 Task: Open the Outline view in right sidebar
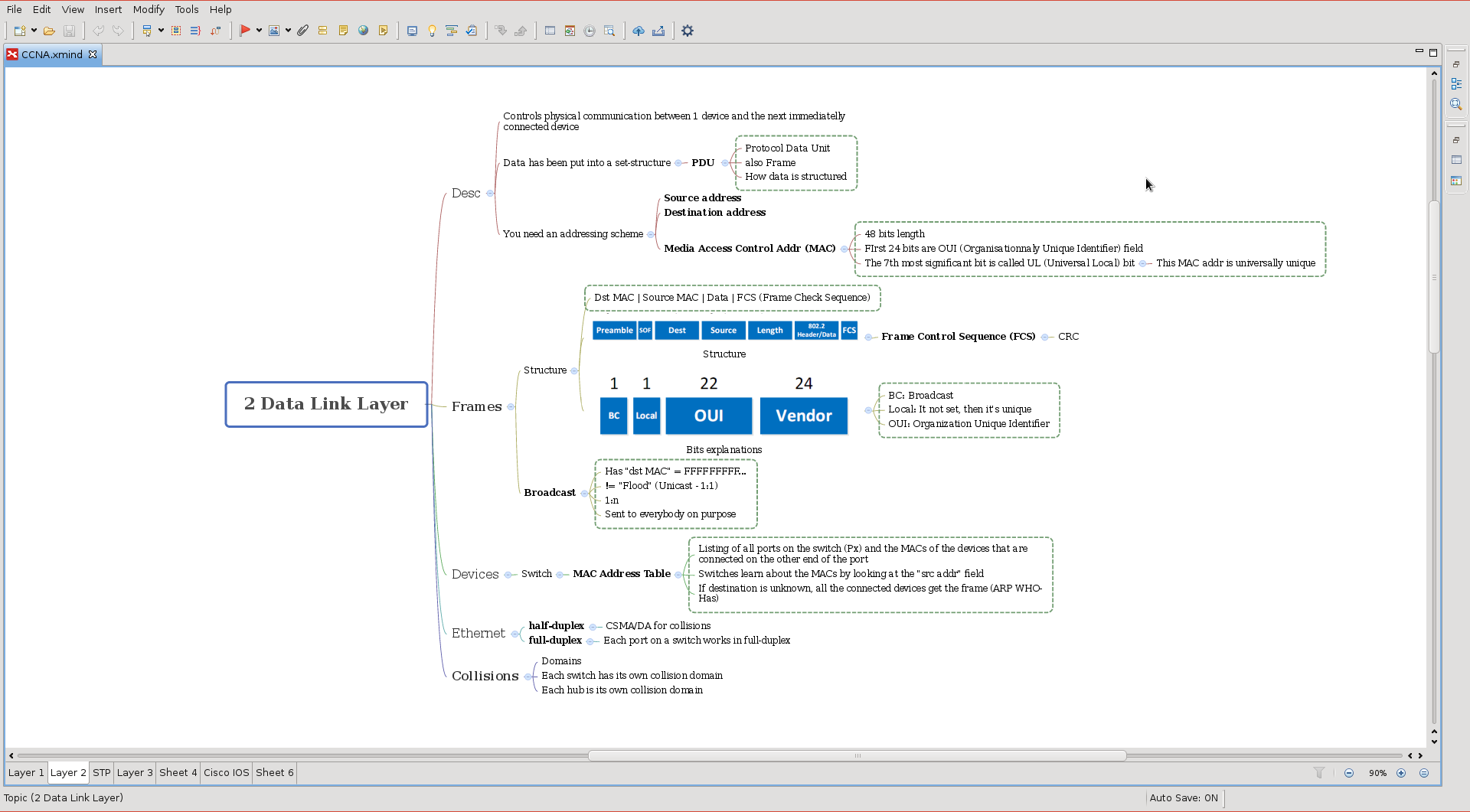point(1456,84)
